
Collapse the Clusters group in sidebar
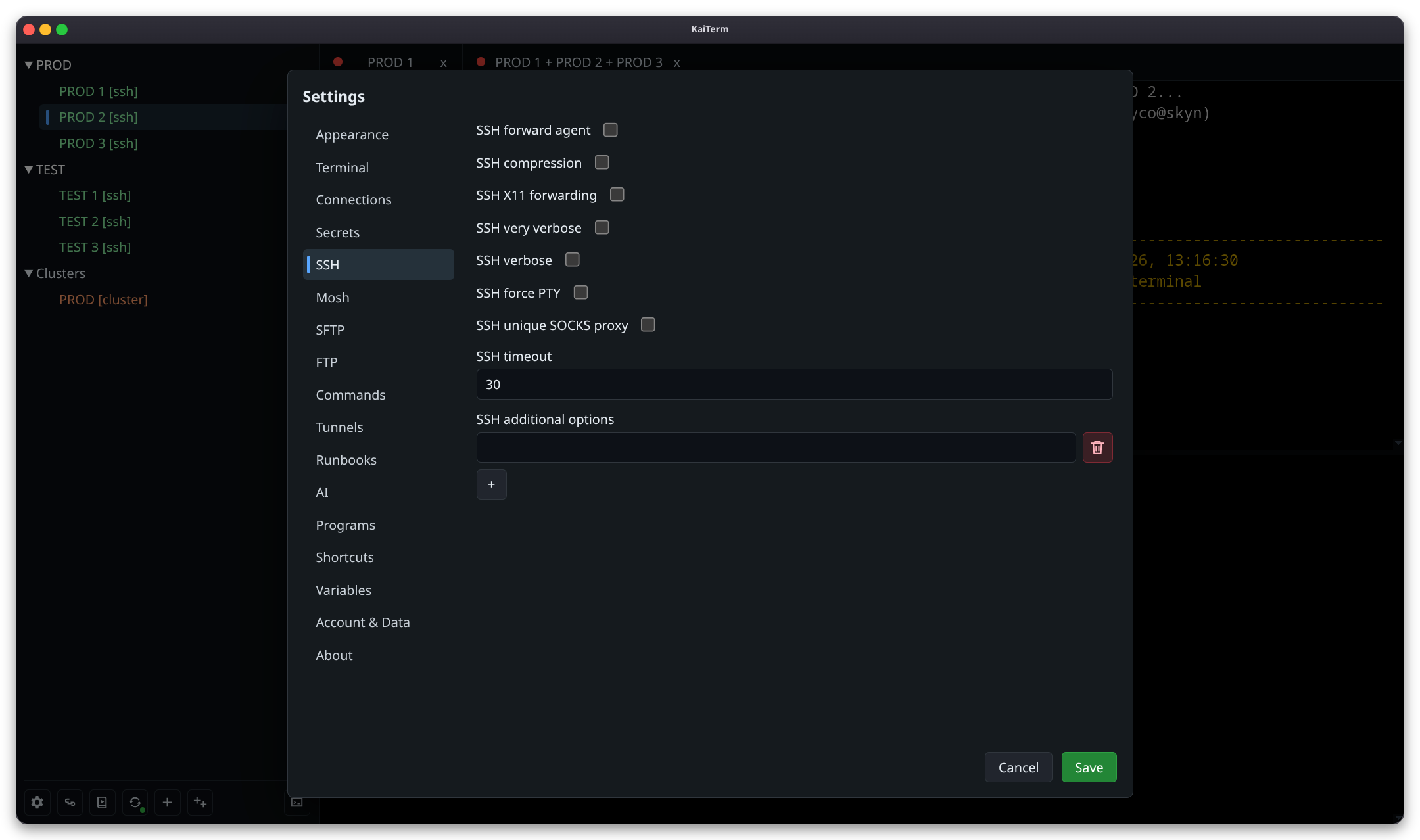tap(29, 273)
